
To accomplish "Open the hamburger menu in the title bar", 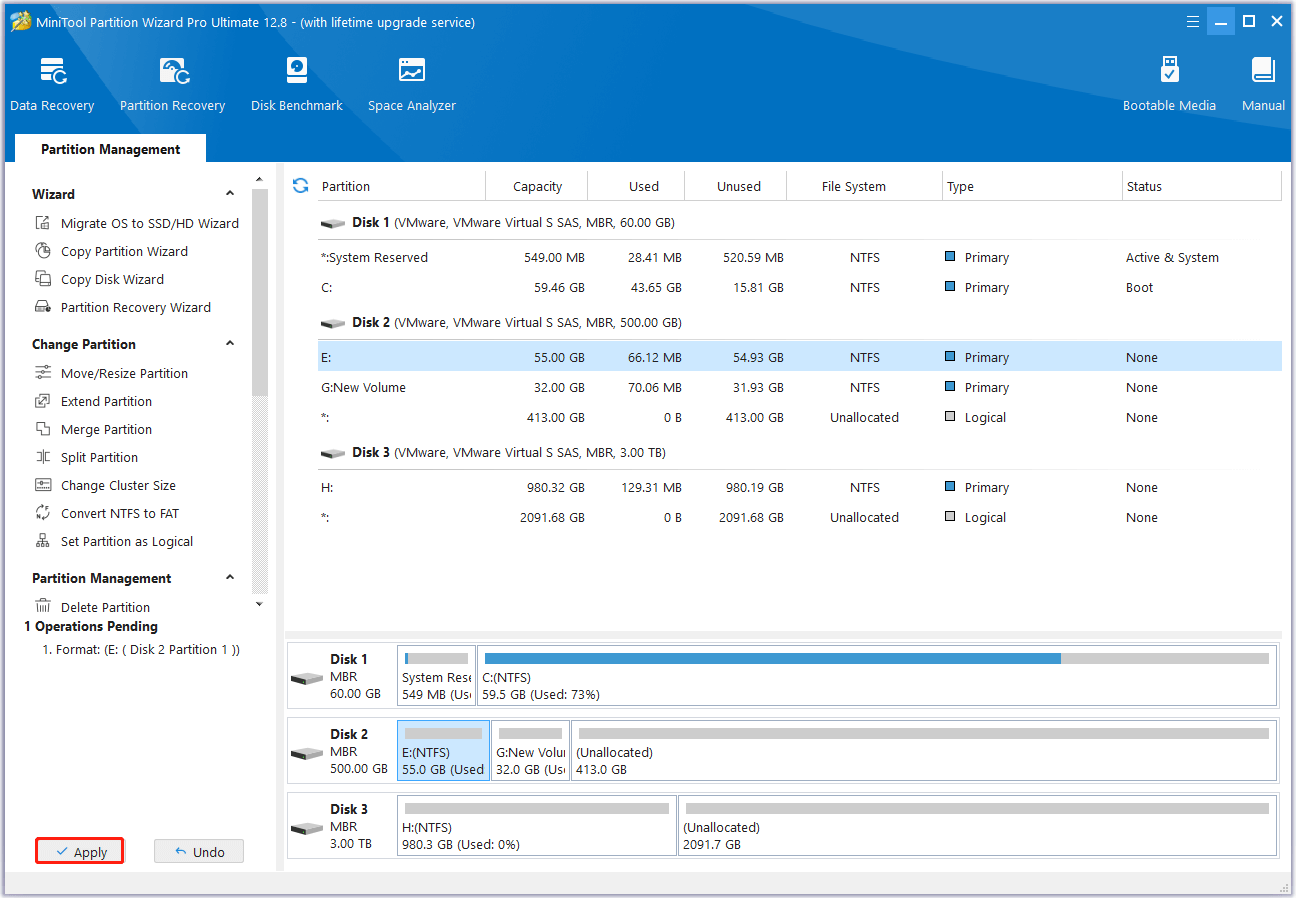I will pyautogui.click(x=1193, y=21).
